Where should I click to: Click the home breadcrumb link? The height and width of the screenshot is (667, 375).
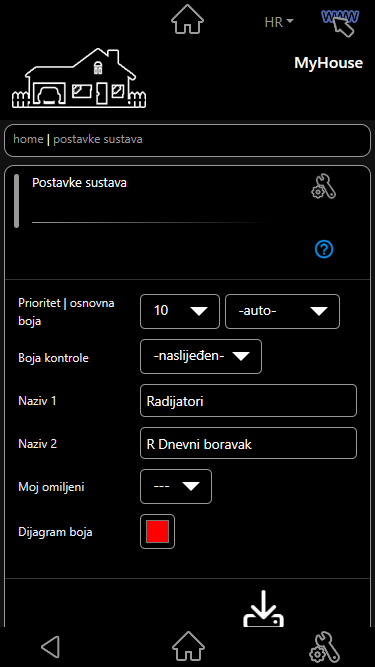(x=28, y=139)
